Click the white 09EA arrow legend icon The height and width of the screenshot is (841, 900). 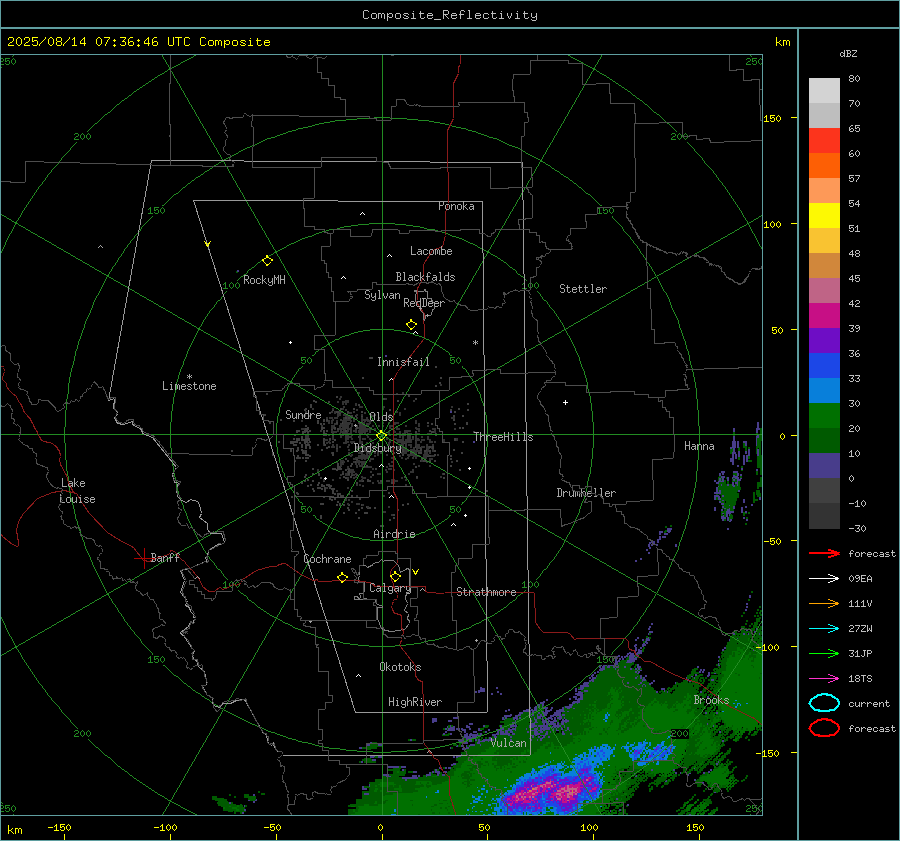click(x=824, y=579)
